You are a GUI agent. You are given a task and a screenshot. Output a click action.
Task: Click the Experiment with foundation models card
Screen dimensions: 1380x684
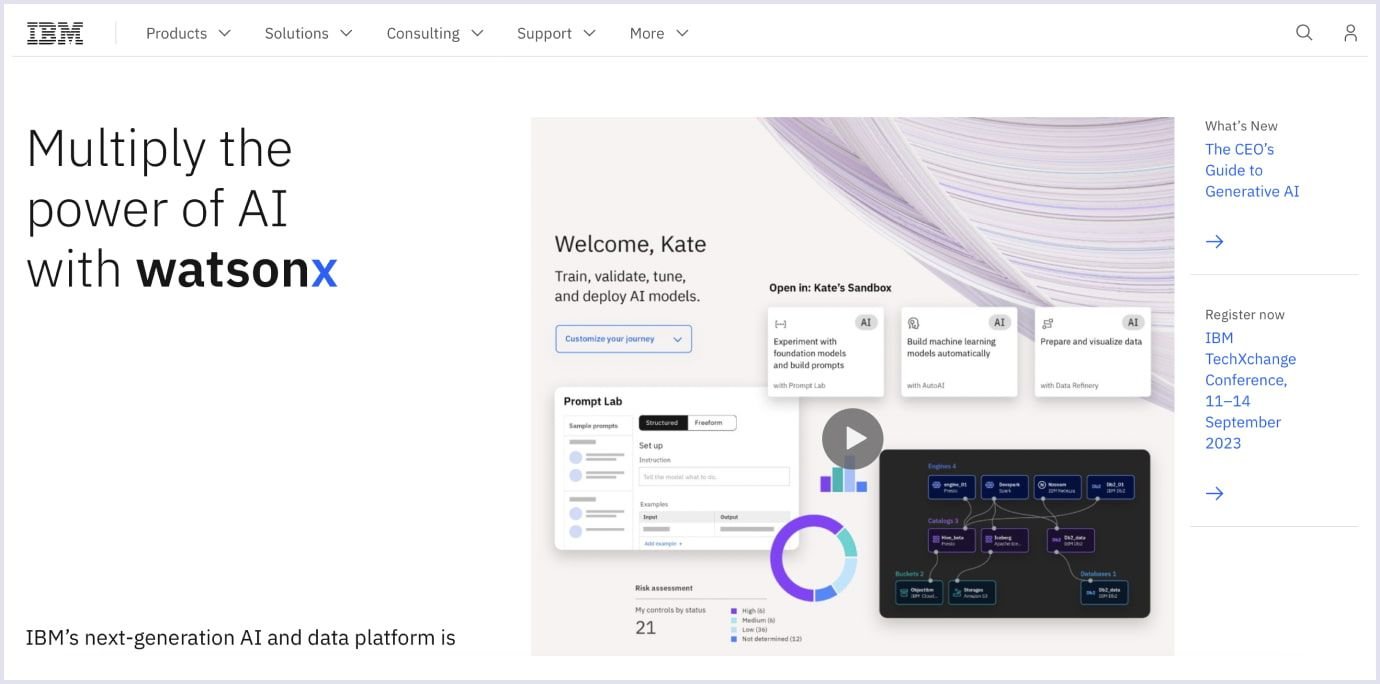[x=826, y=352]
